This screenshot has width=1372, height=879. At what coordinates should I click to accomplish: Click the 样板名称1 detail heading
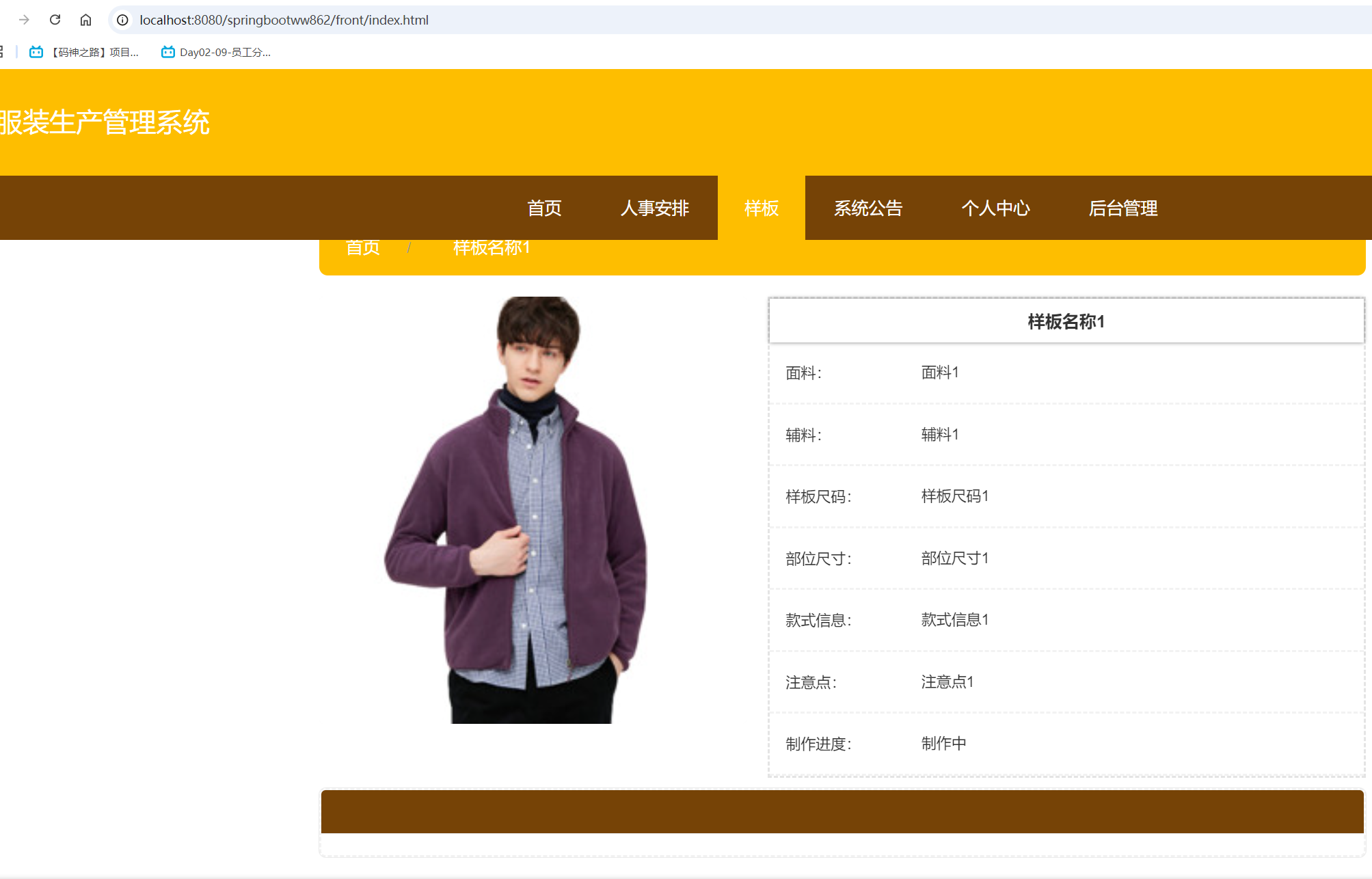1066,321
